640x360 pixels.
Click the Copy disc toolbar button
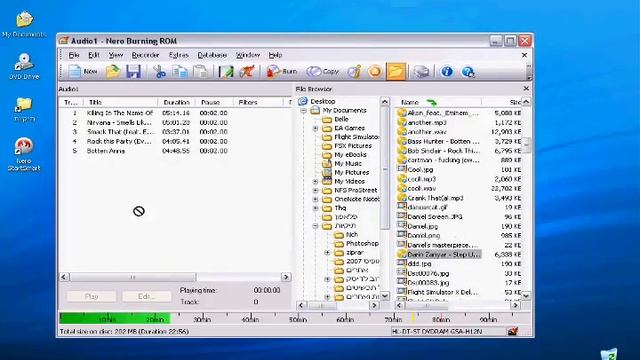point(322,71)
